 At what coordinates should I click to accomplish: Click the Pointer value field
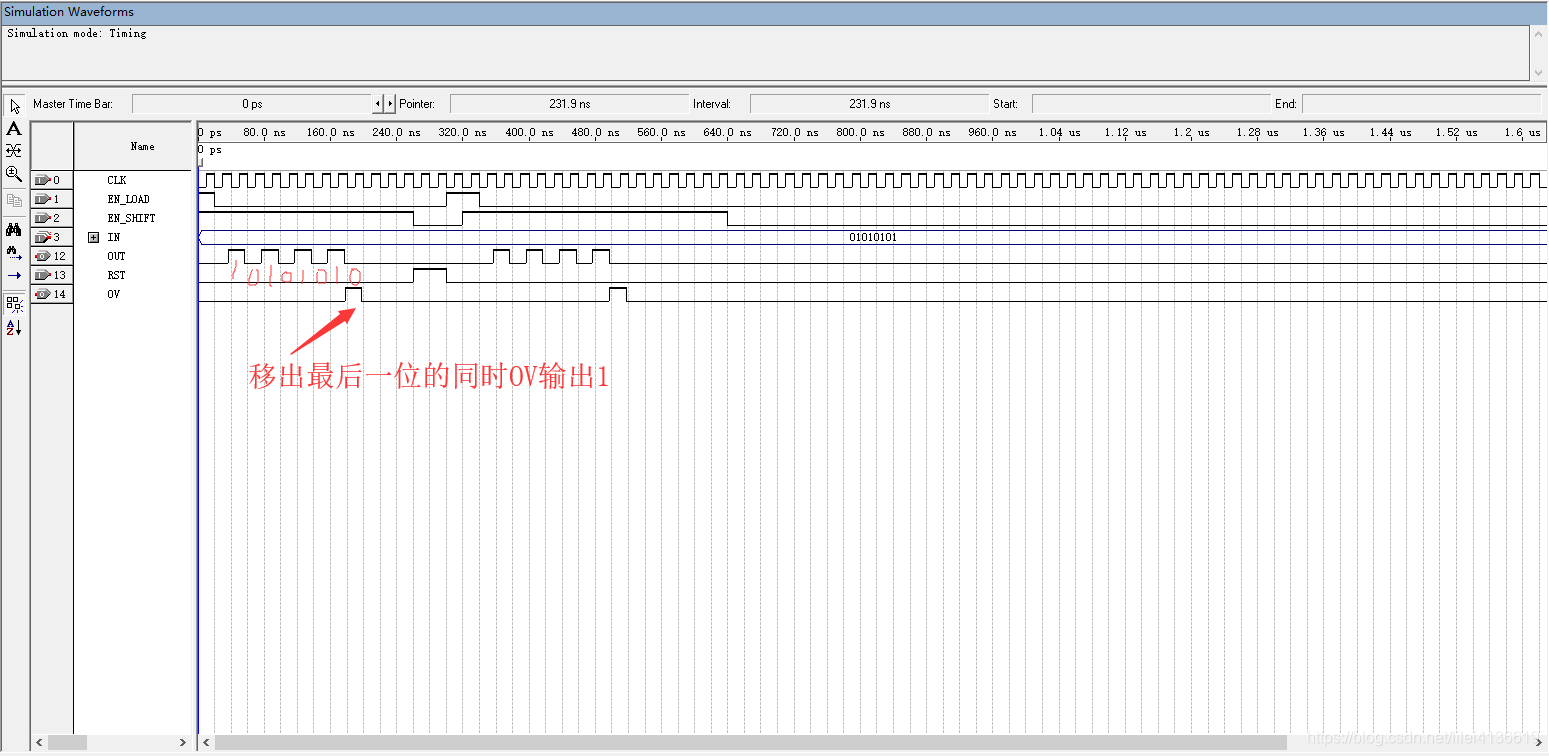[569, 104]
